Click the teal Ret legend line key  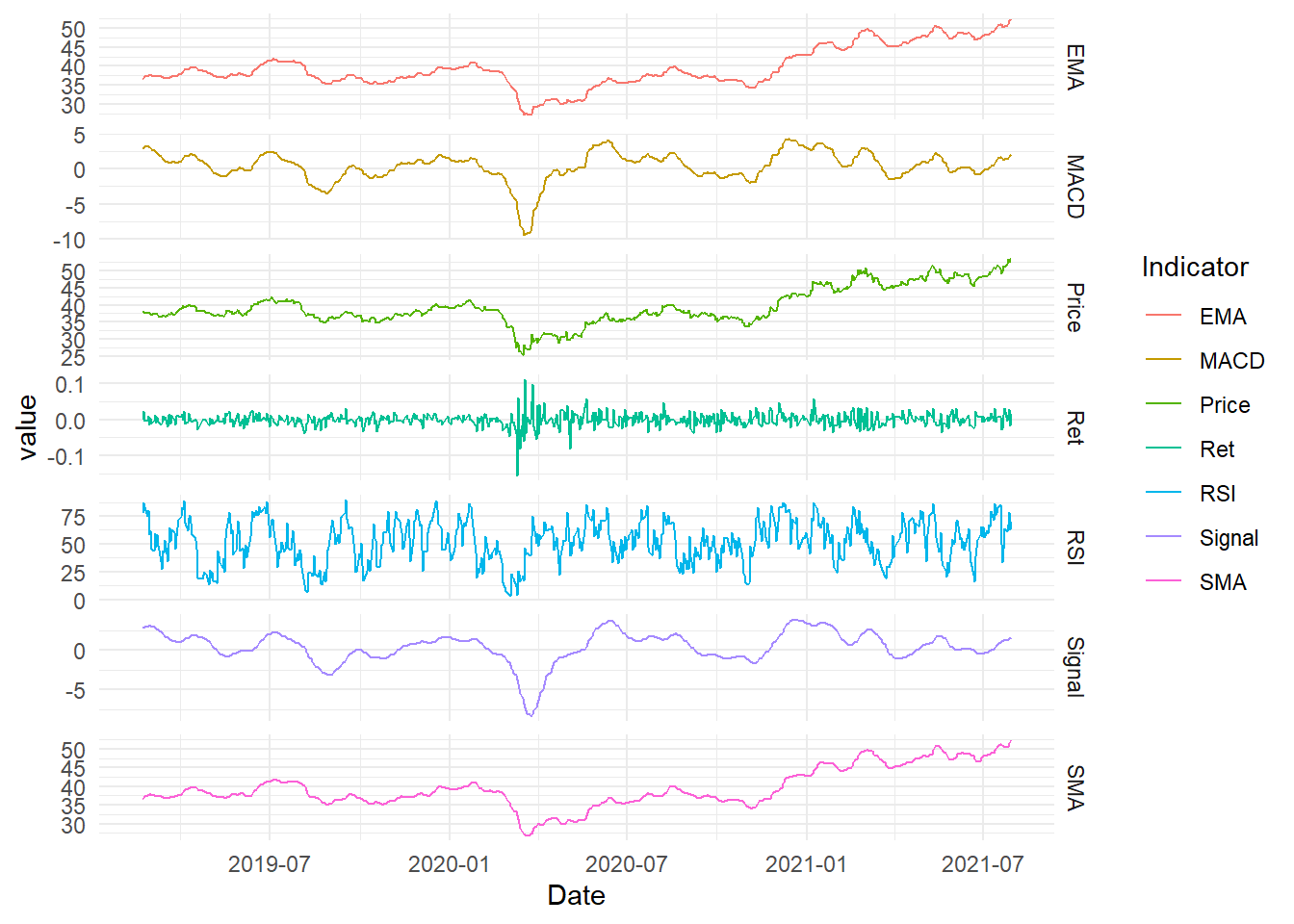click(1164, 449)
